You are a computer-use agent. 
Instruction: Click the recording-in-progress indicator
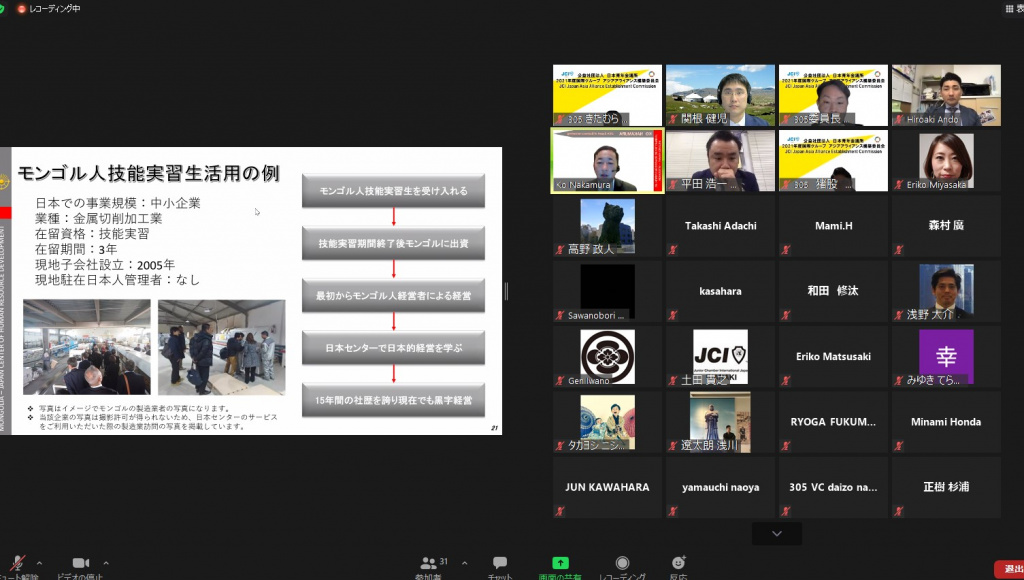[49, 8]
